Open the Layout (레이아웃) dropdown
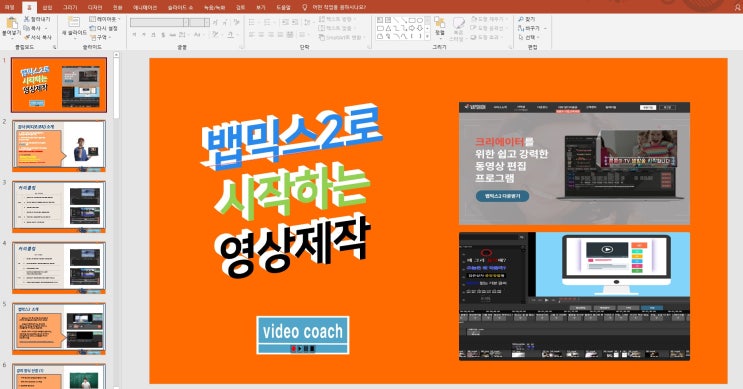 point(105,19)
